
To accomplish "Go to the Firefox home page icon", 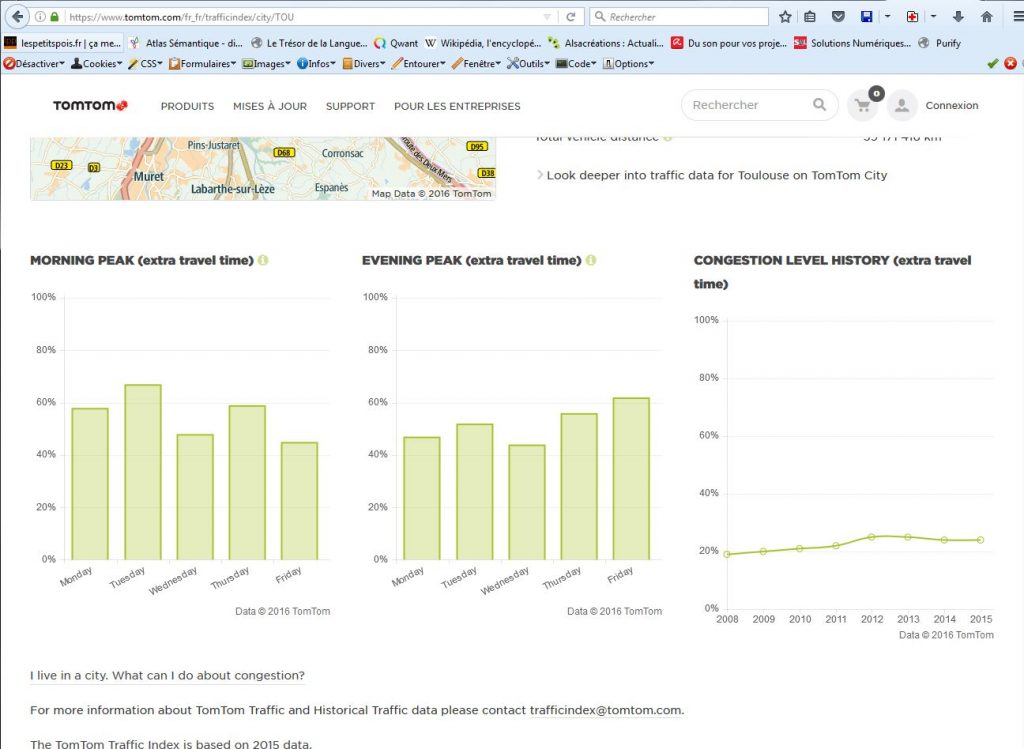I will 987,17.
